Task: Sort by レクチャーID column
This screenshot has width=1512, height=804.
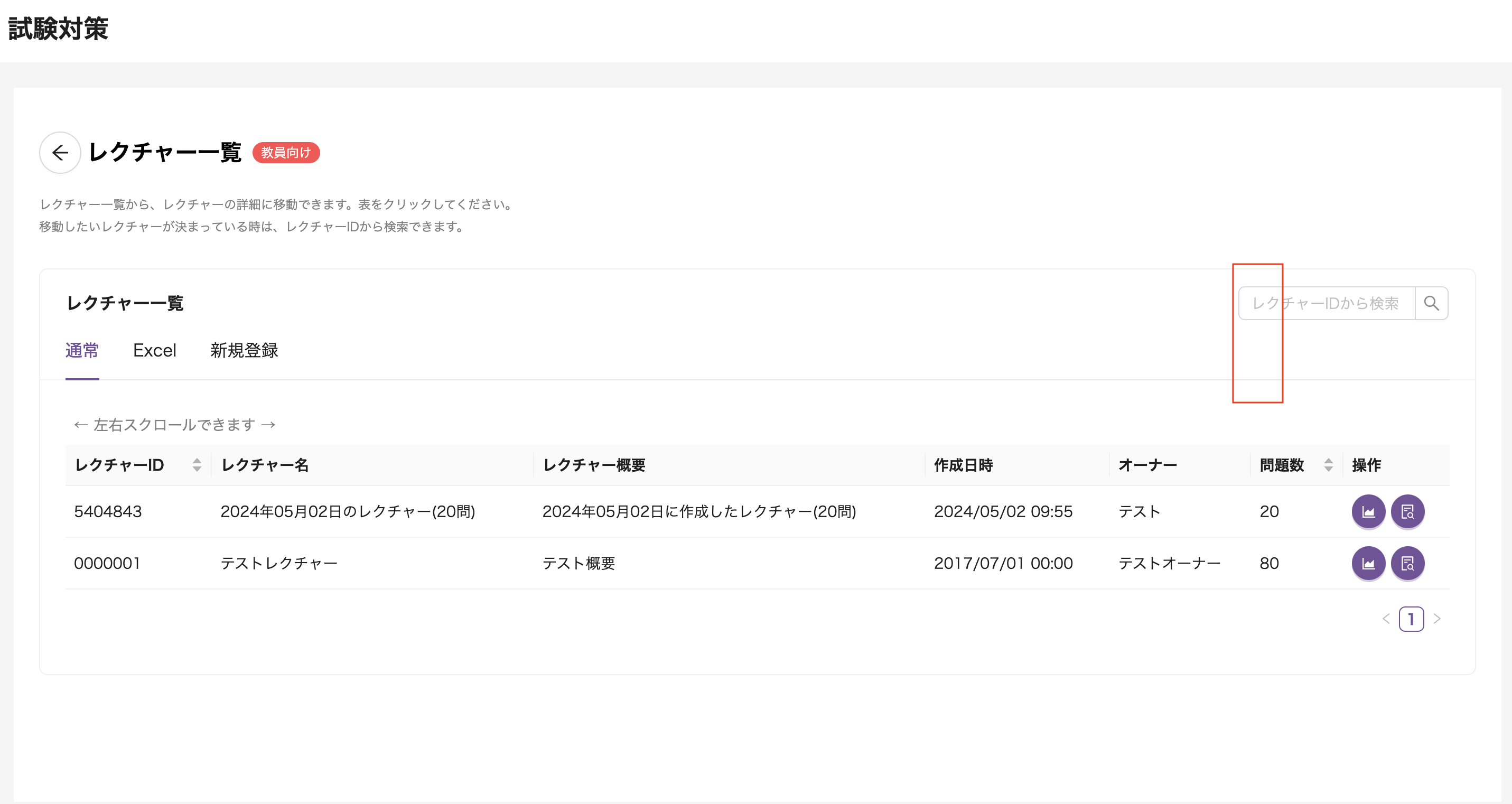Action: 197,465
